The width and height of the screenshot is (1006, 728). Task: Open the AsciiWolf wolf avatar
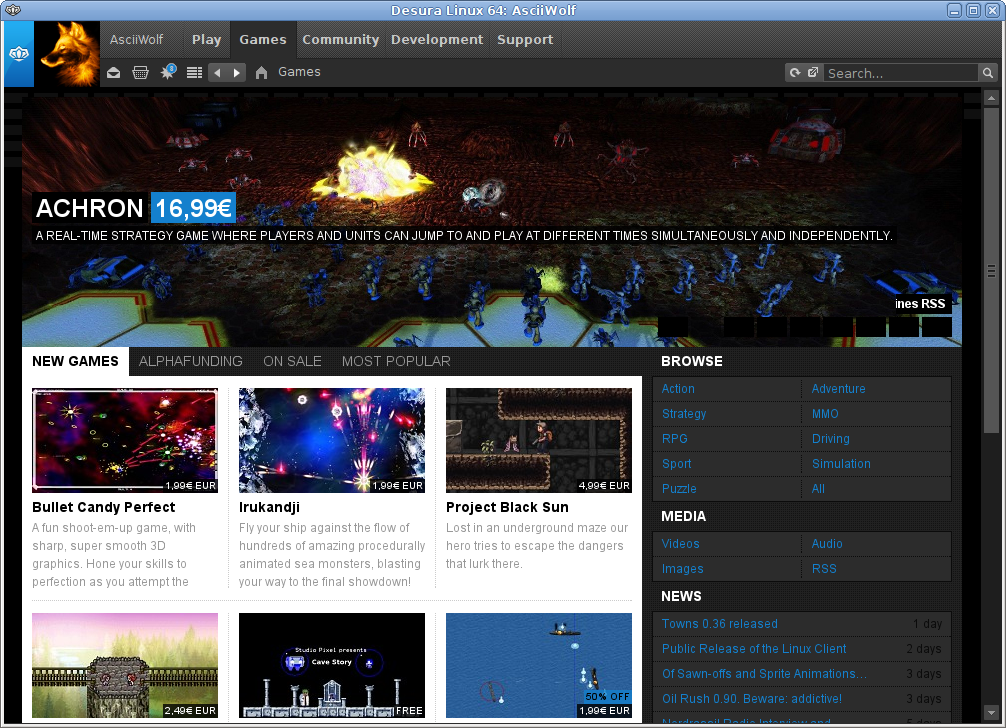click(67, 54)
